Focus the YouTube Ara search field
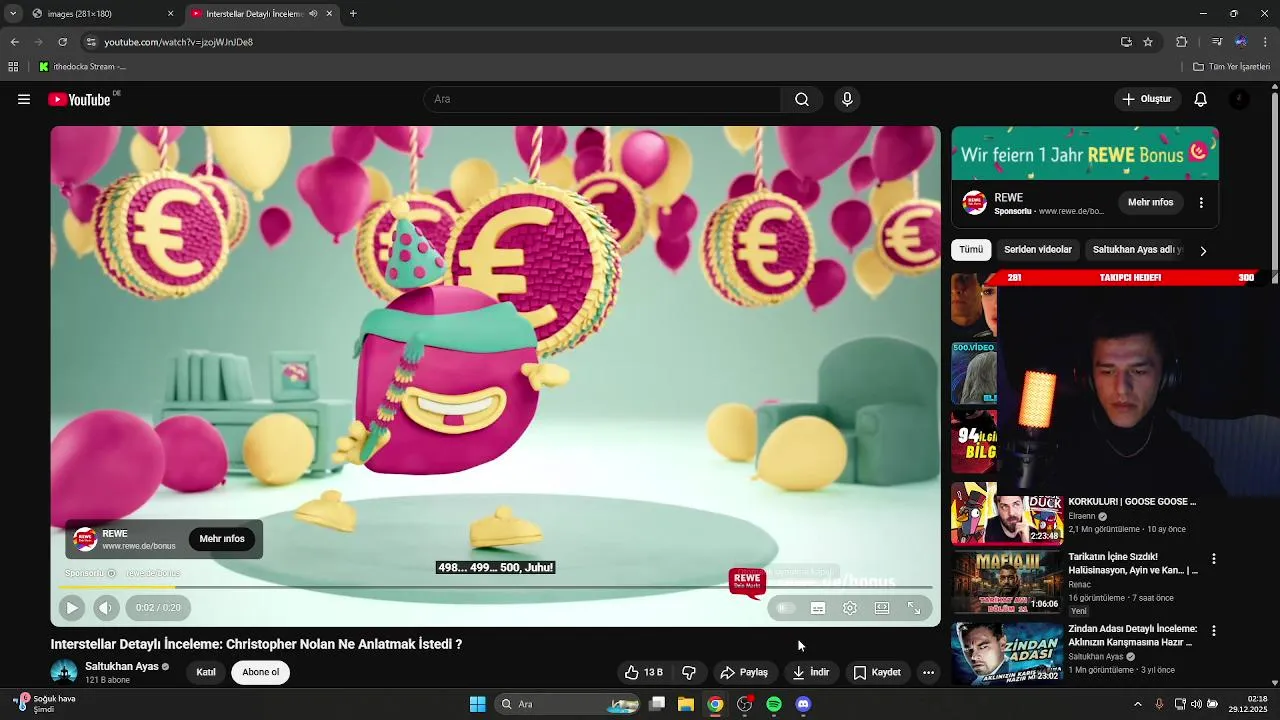The image size is (1280, 720). pos(603,99)
